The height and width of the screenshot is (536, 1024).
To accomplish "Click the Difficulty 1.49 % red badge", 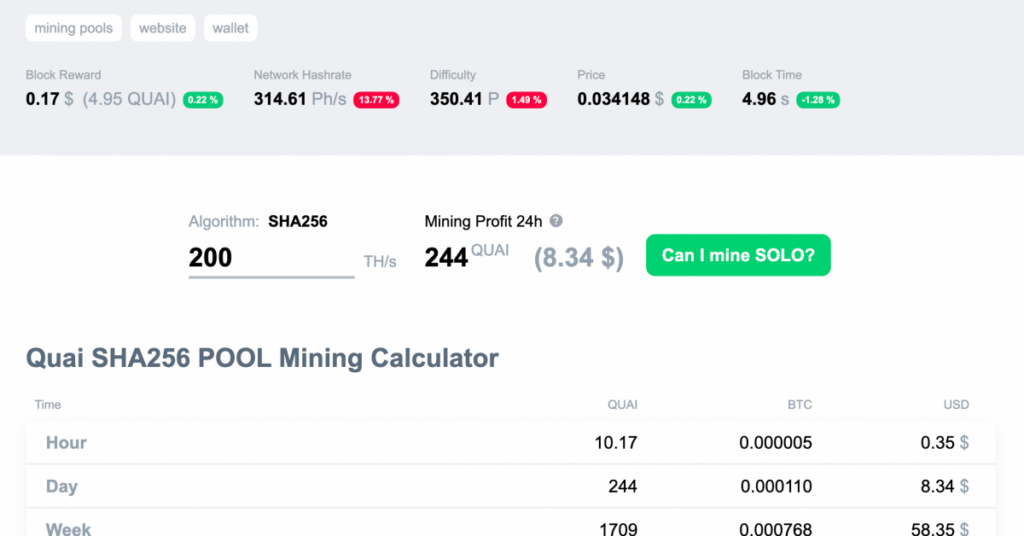I will pyautogui.click(x=526, y=100).
